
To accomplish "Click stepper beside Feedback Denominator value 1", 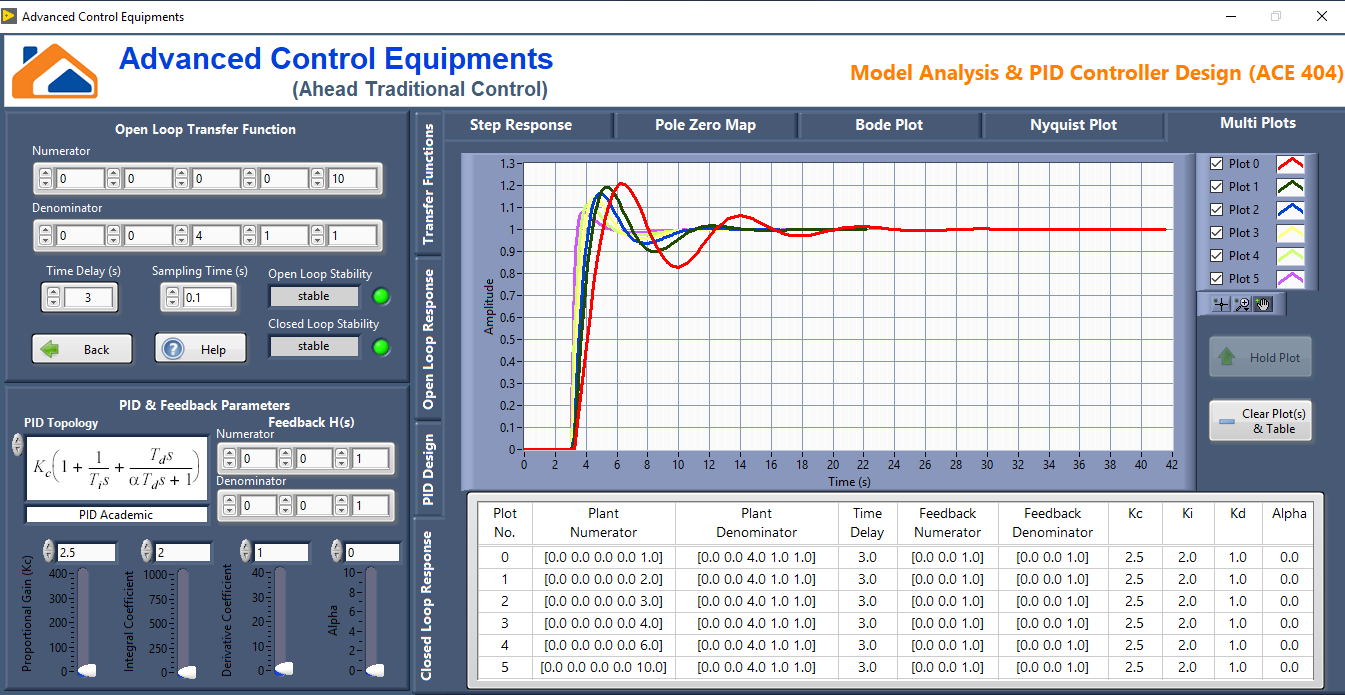I will coord(342,506).
